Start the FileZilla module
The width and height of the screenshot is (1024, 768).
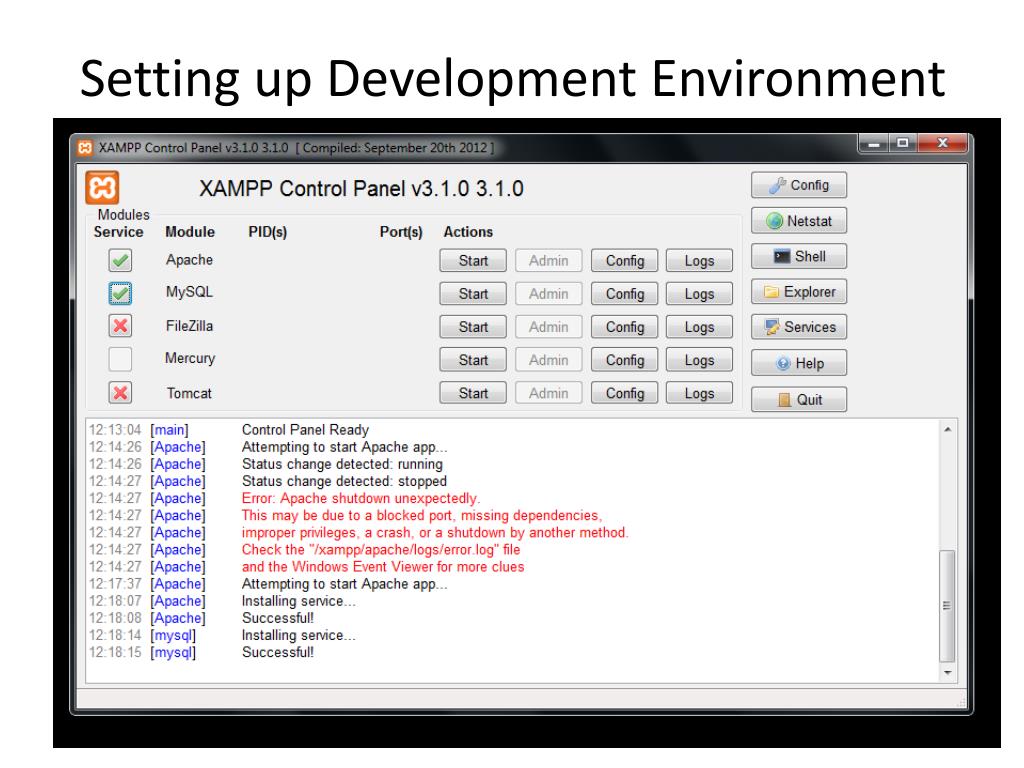tap(473, 327)
